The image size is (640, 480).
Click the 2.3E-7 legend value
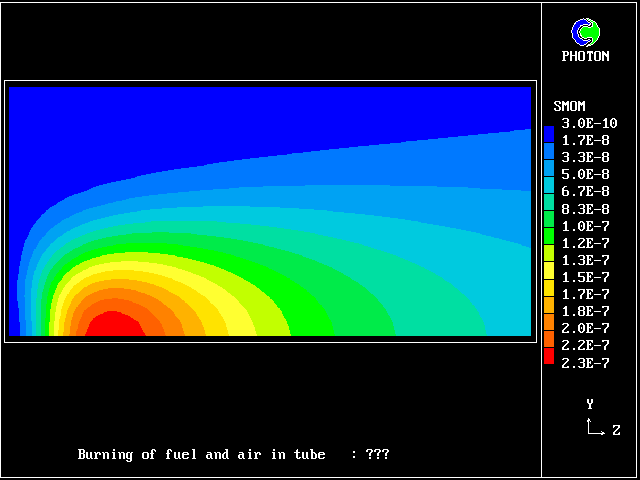585,363
